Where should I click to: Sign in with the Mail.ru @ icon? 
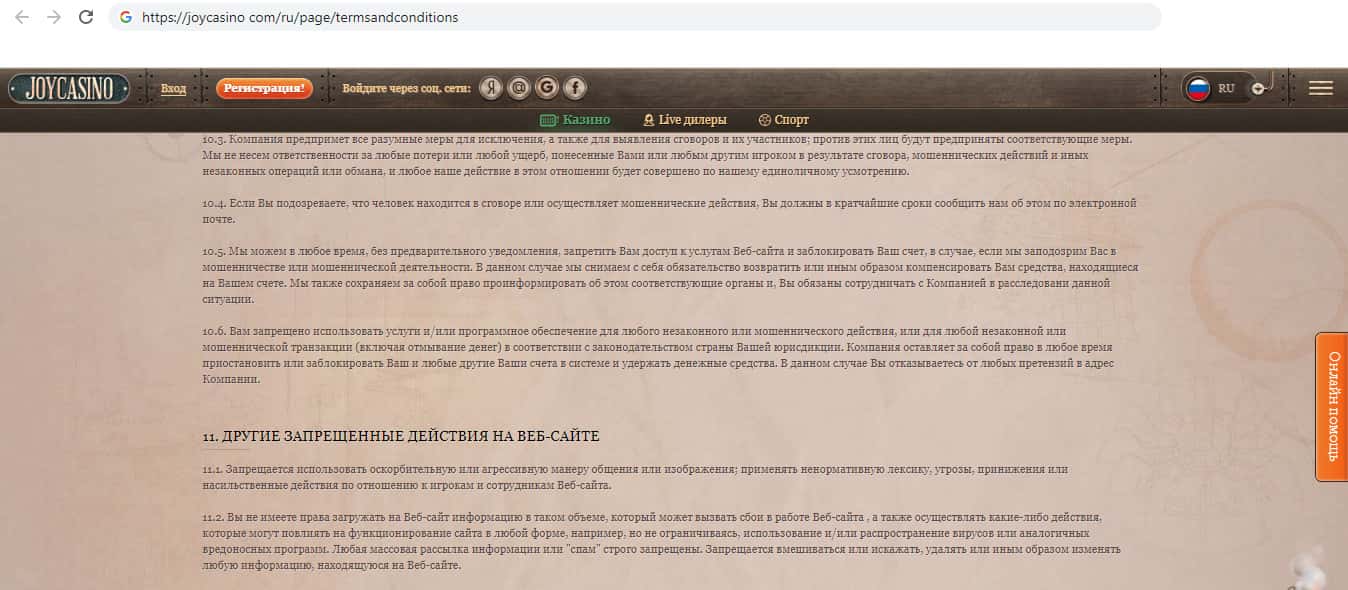518,88
